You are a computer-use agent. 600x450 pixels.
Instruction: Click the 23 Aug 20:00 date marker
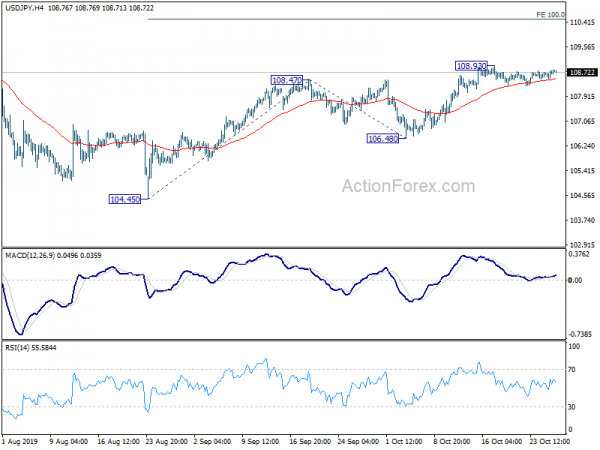165,442
